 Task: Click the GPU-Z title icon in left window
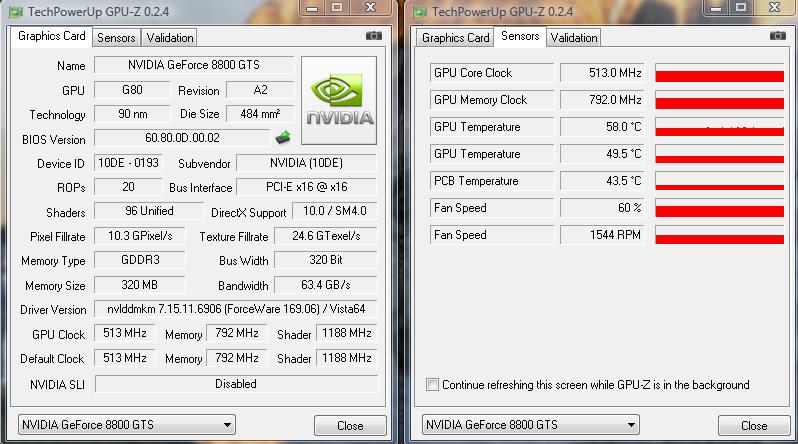click(x=16, y=12)
